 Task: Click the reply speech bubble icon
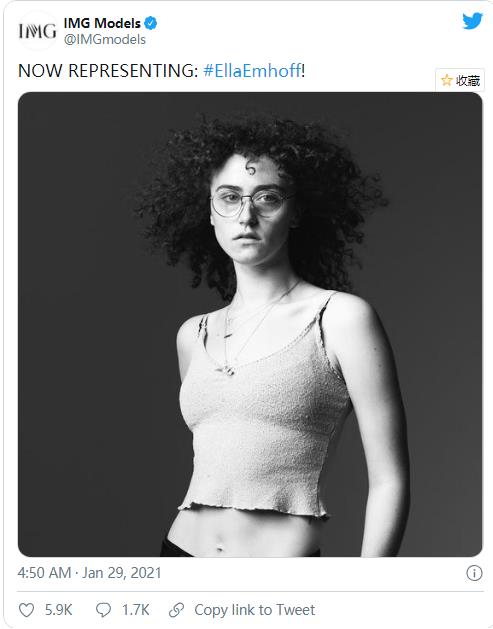103,610
